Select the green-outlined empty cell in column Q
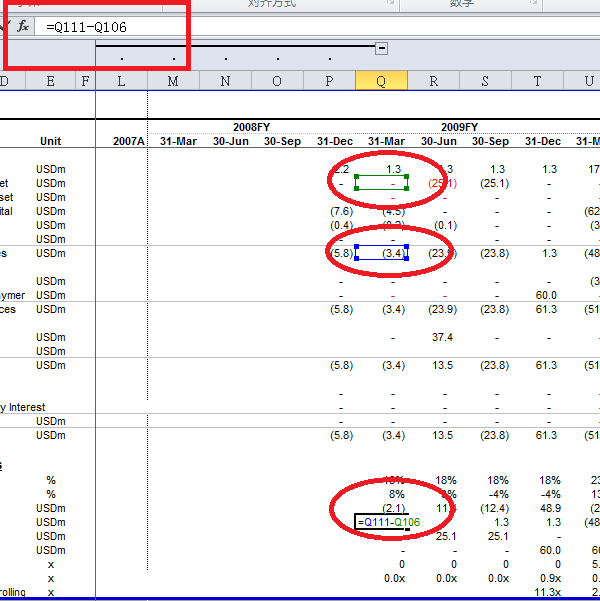The width and height of the screenshot is (600, 601). 381,183
